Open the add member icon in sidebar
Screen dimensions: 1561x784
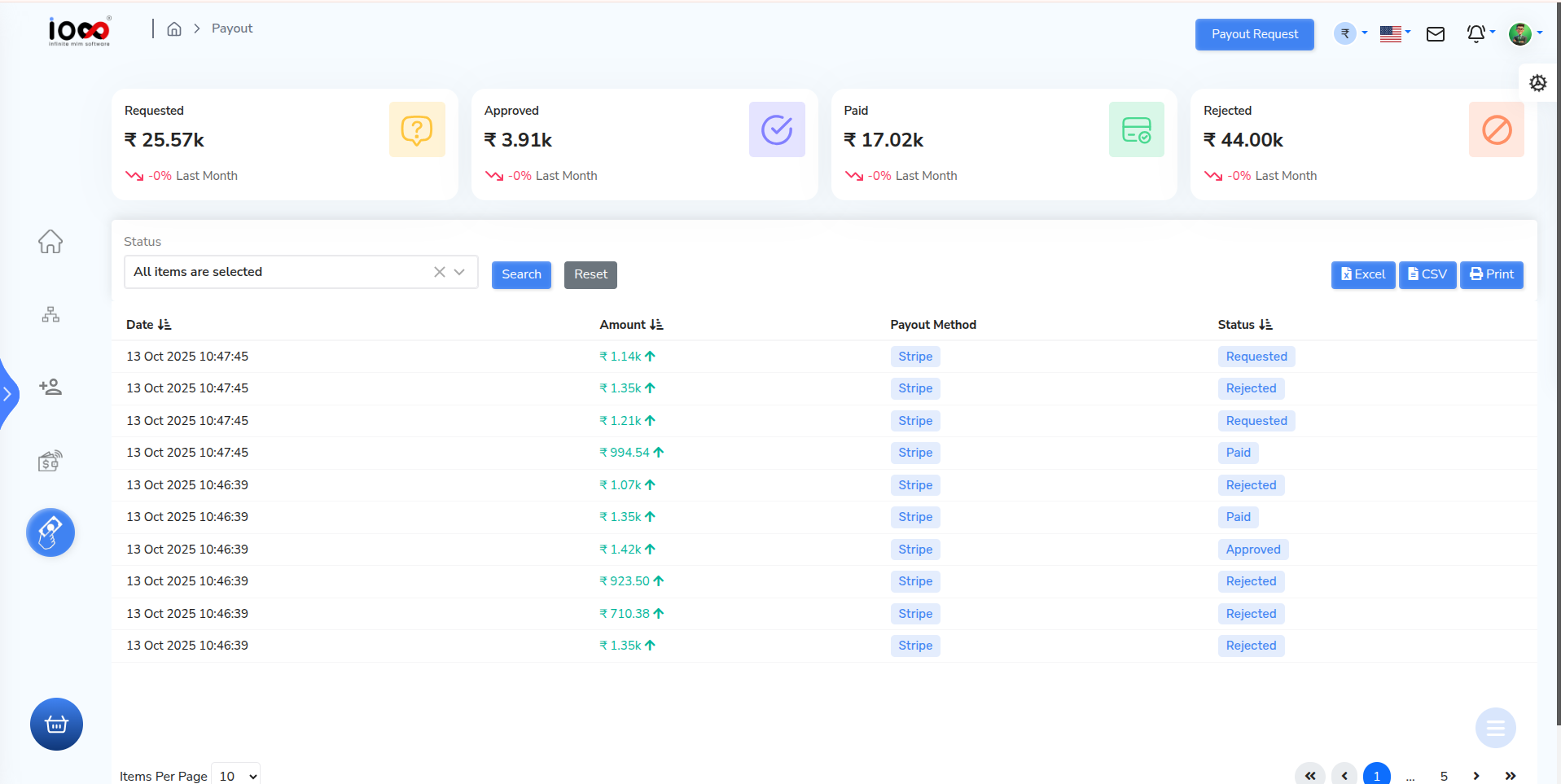[x=50, y=388]
